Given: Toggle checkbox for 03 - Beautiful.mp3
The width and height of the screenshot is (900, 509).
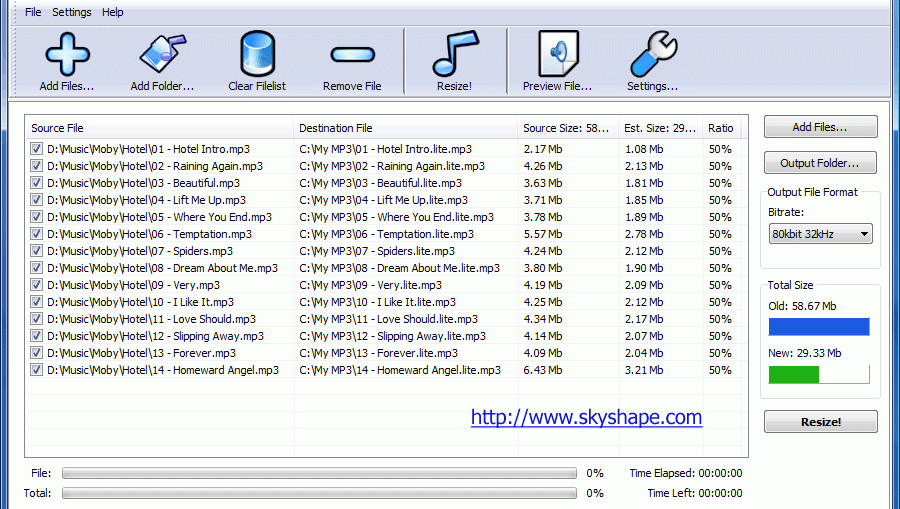Looking at the screenshot, I should point(37,183).
